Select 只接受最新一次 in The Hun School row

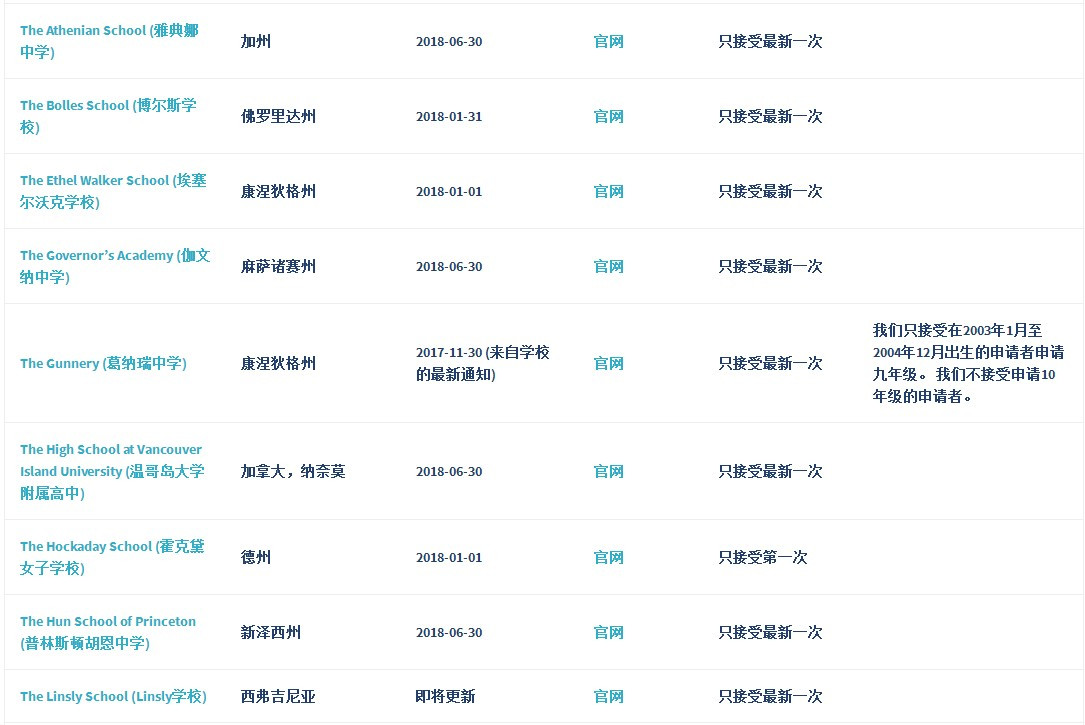[x=770, y=632]
